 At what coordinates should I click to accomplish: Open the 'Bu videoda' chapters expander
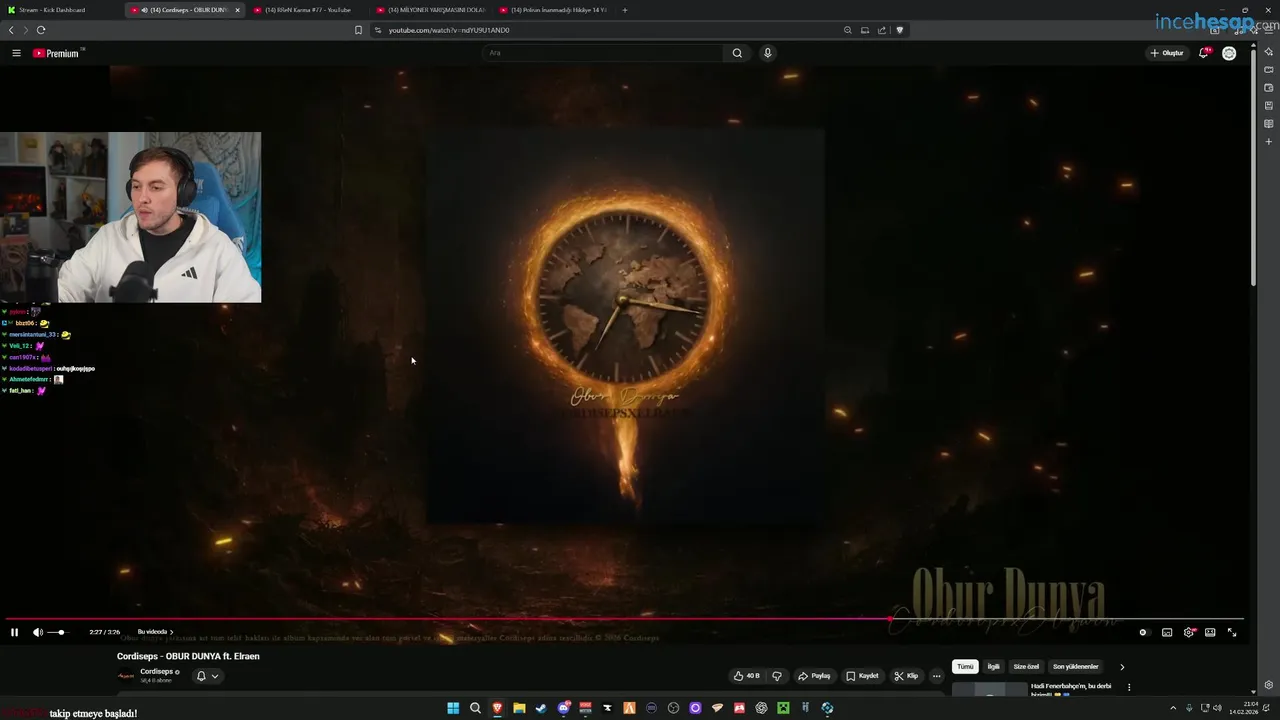[x=155, y=632]
